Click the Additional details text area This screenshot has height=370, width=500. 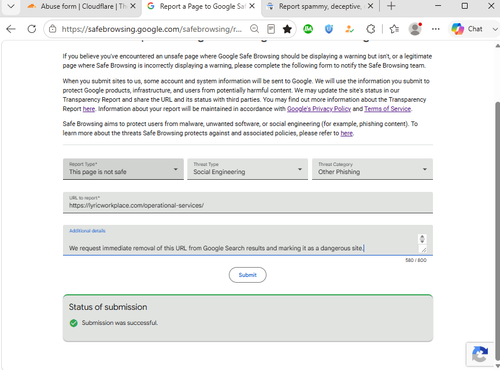[248, 240]
